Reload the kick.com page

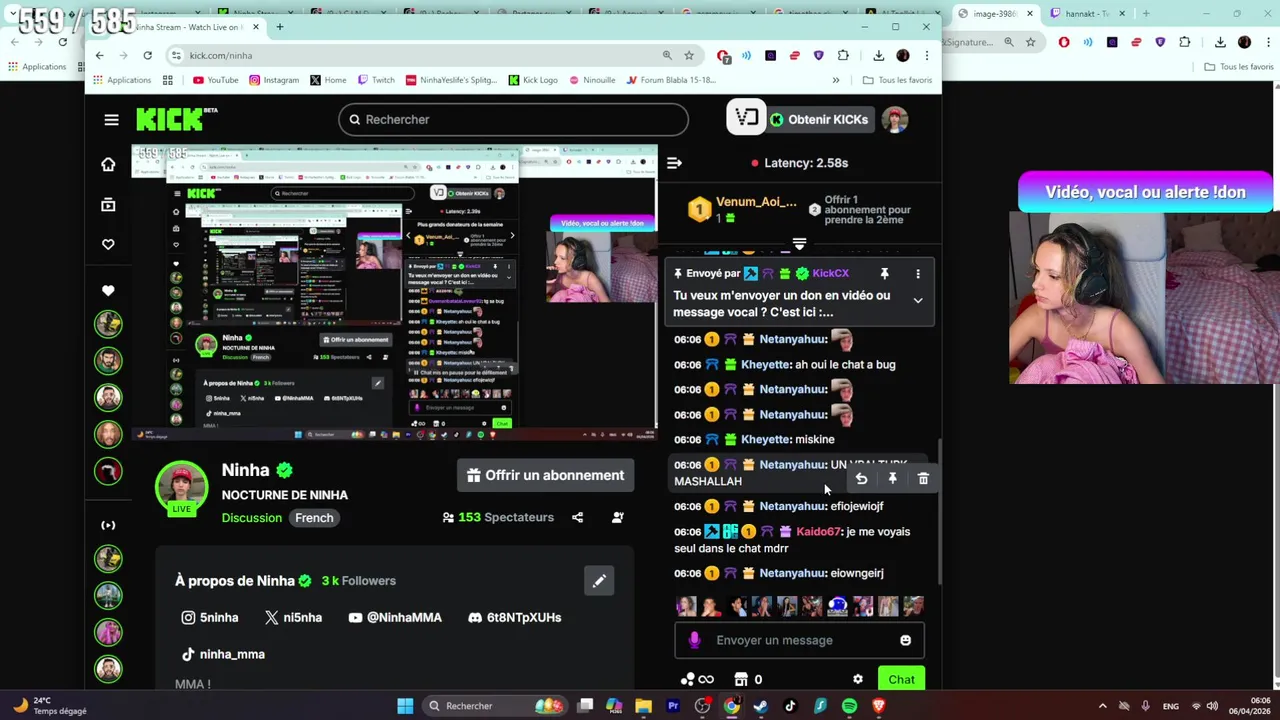[148, 55]
